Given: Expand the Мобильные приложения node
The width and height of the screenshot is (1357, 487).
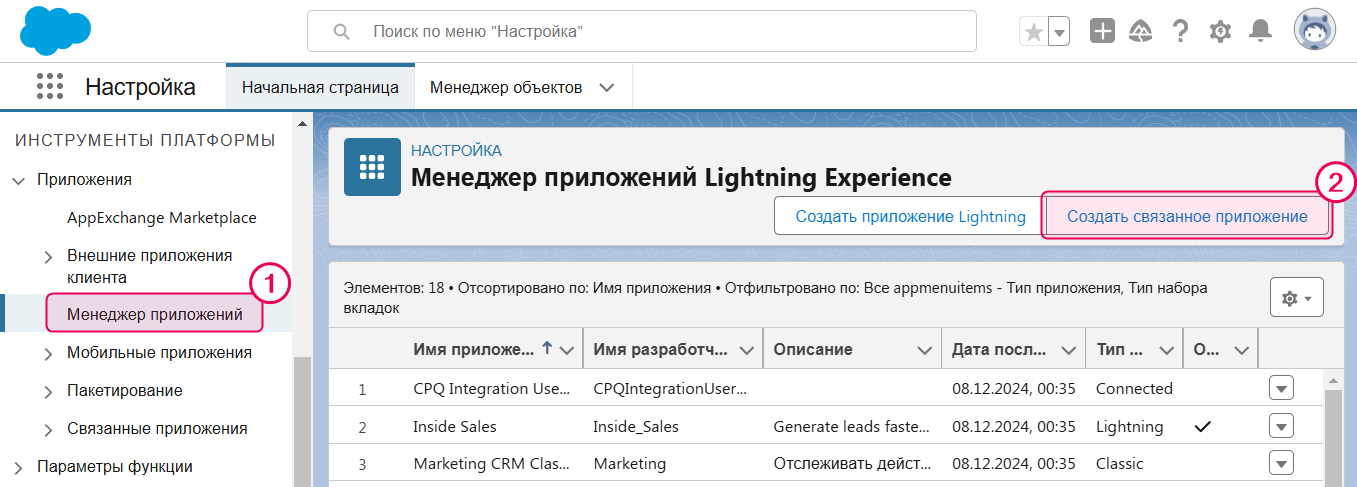Looking at the screenshot, I should point(48,353).
